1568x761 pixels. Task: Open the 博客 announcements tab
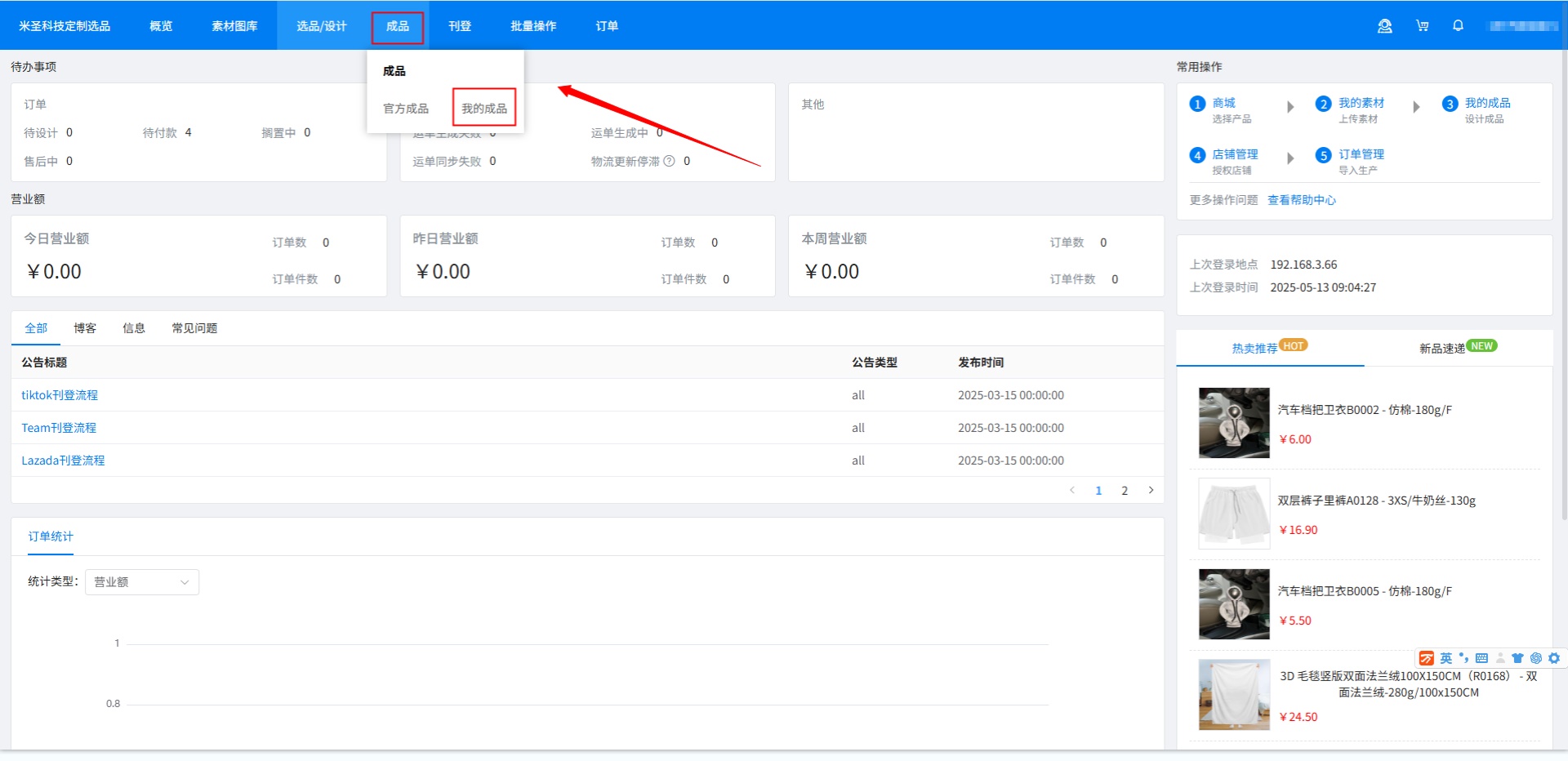(85, 328)
